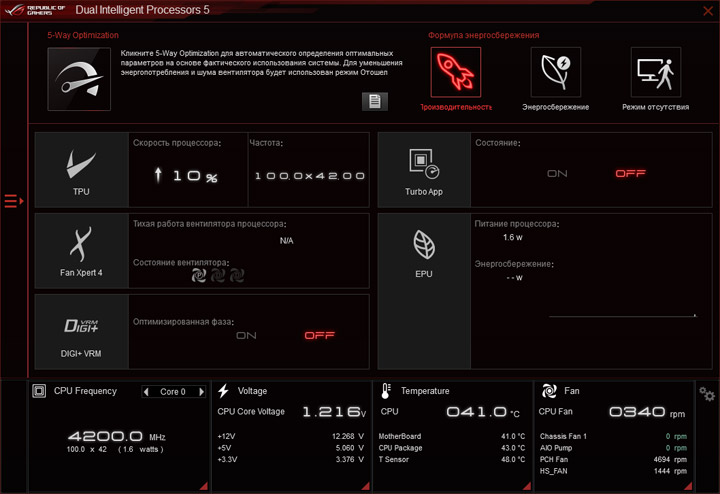The height and width of the screenshot is (494, 720).
Task: Click the CPU Fan 0340 rpm reading
Action: click(x=647, y=412)
